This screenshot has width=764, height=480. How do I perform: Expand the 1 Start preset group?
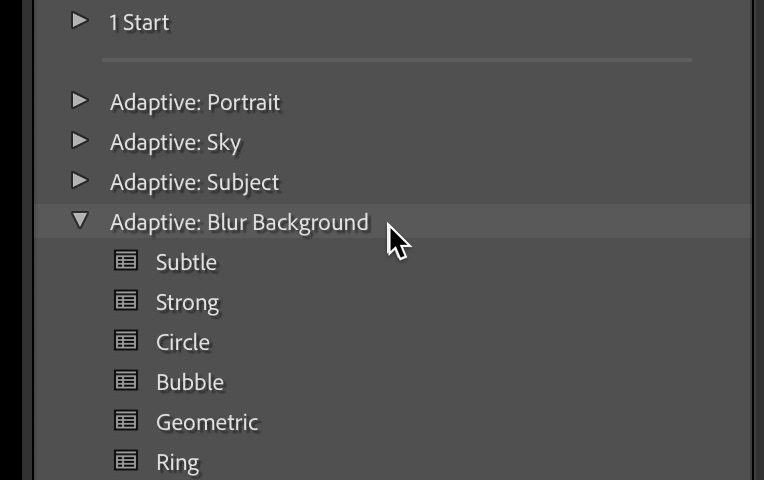point(80,20)
